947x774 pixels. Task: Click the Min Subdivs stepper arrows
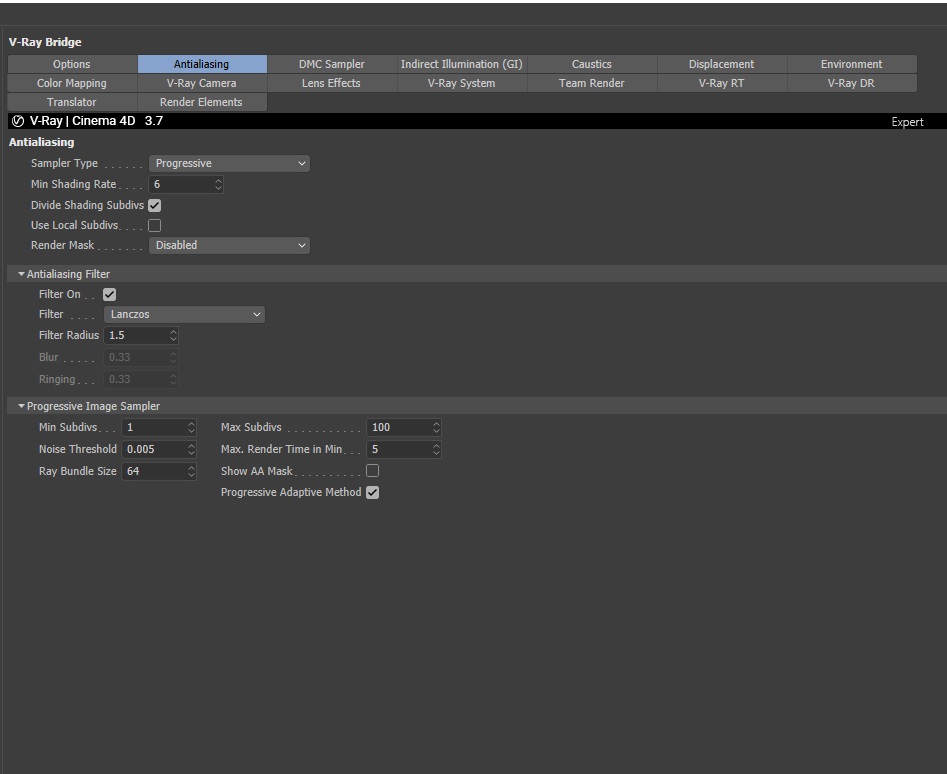[191, 427]
